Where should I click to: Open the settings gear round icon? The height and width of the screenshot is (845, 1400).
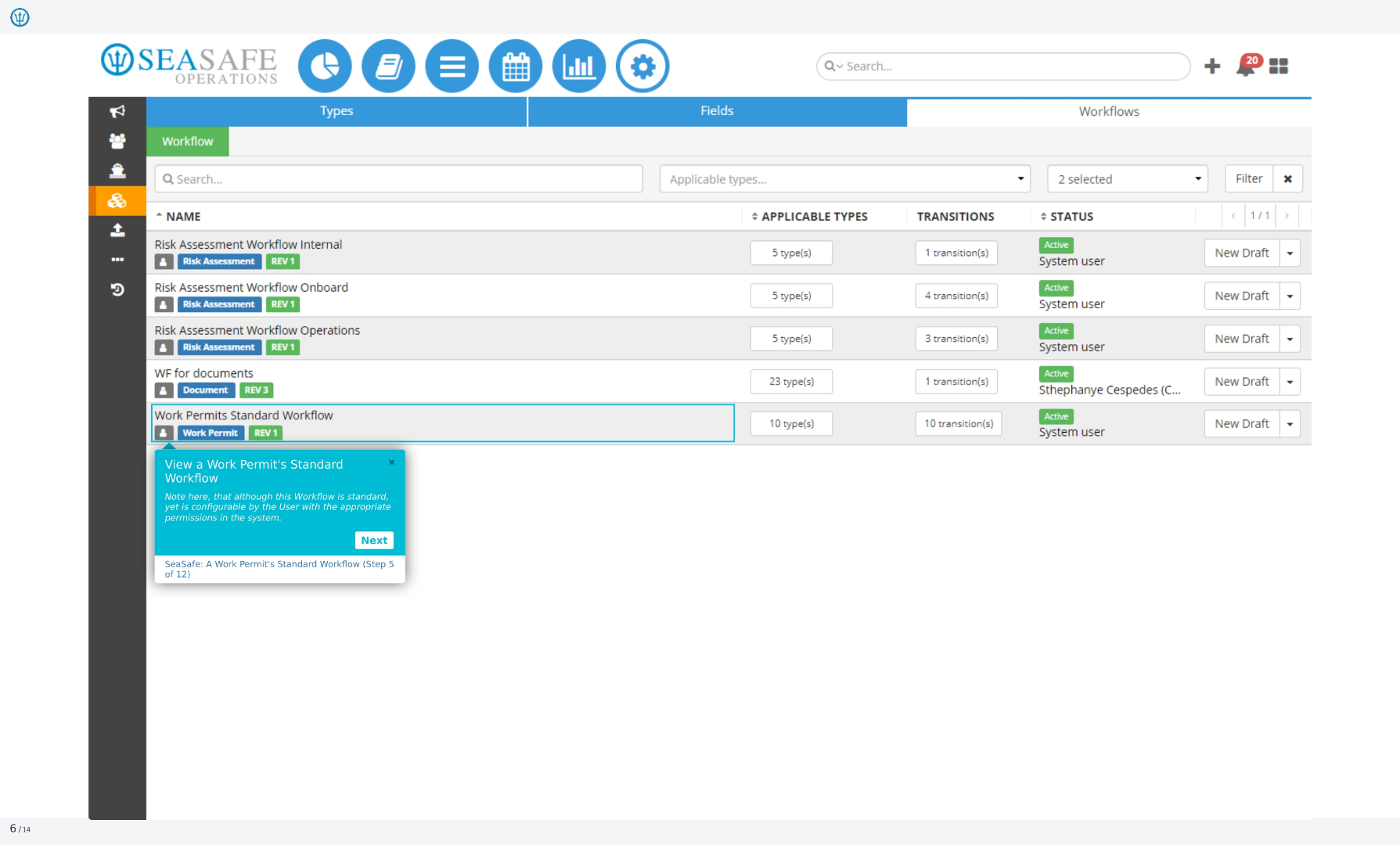click(x=642, y=67)
